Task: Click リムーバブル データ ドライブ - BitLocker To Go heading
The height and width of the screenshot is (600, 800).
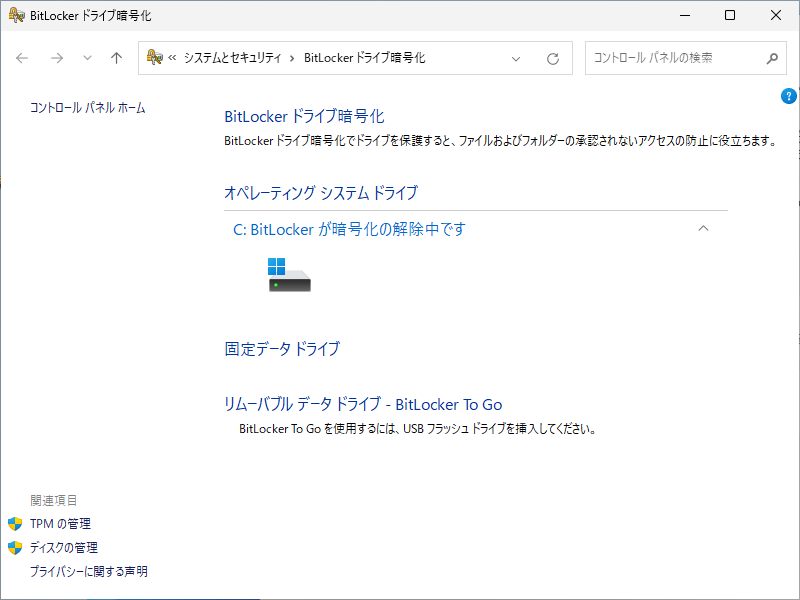Action: (363, 404)
